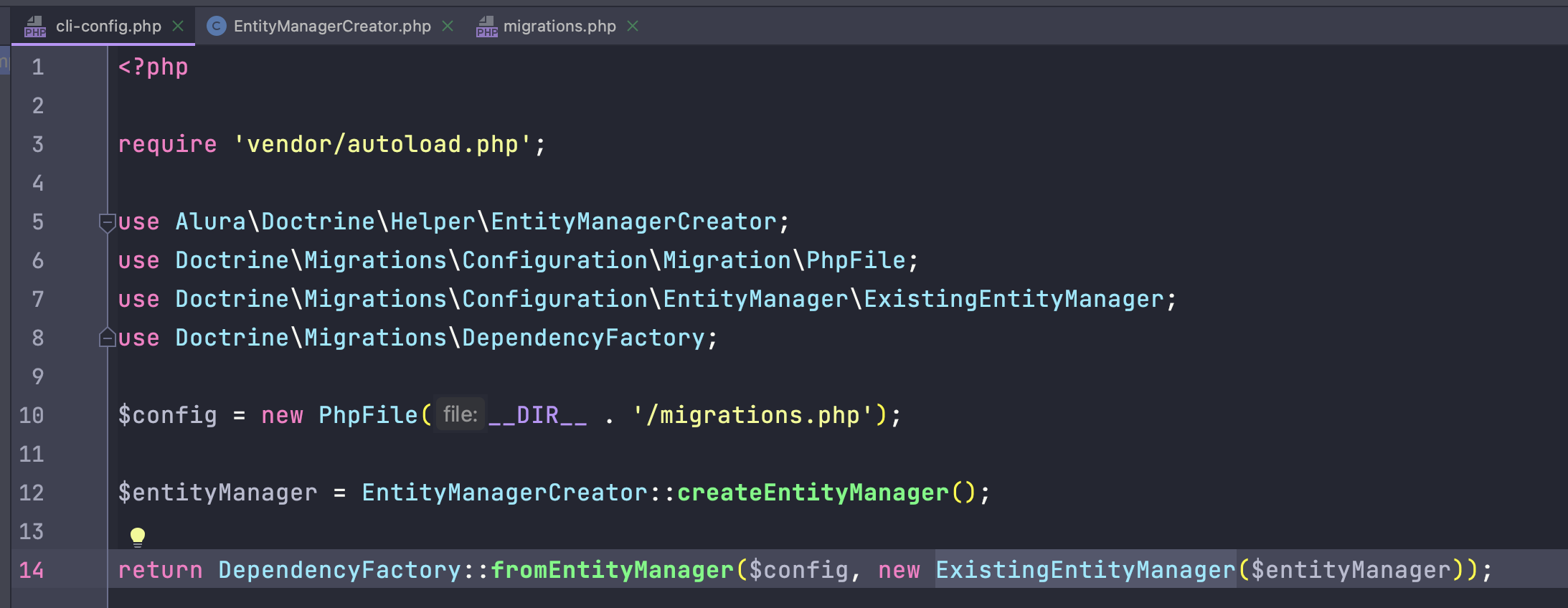Image resolution: width=1568 pixels, height=608 pixels.
Task: Open the migrations.php tab
Action: 559,27
